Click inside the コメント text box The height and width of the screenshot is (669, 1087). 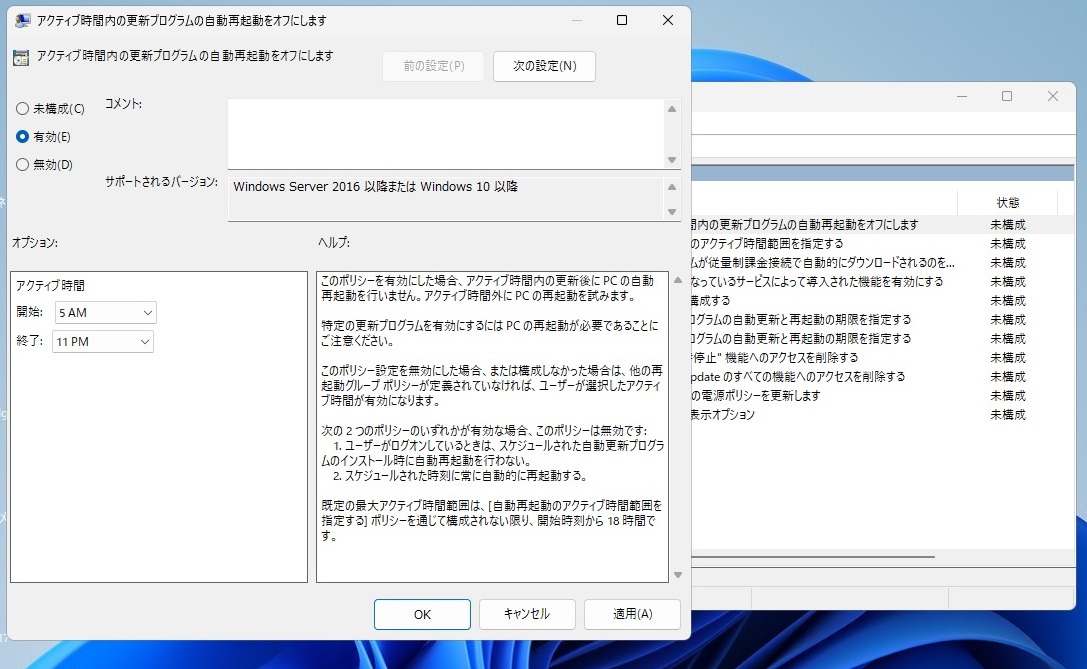pos(445,133)
